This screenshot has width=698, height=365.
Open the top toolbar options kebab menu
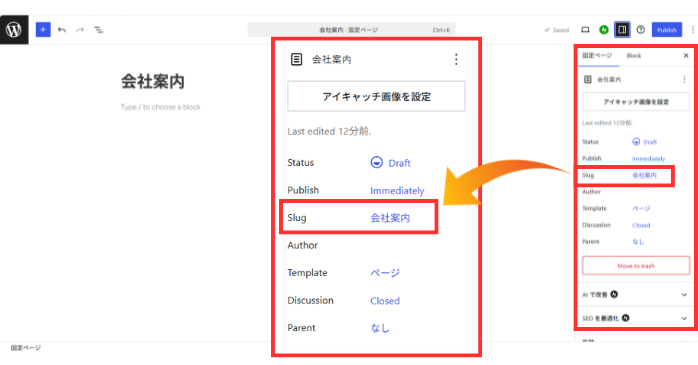tap(693, 30)
